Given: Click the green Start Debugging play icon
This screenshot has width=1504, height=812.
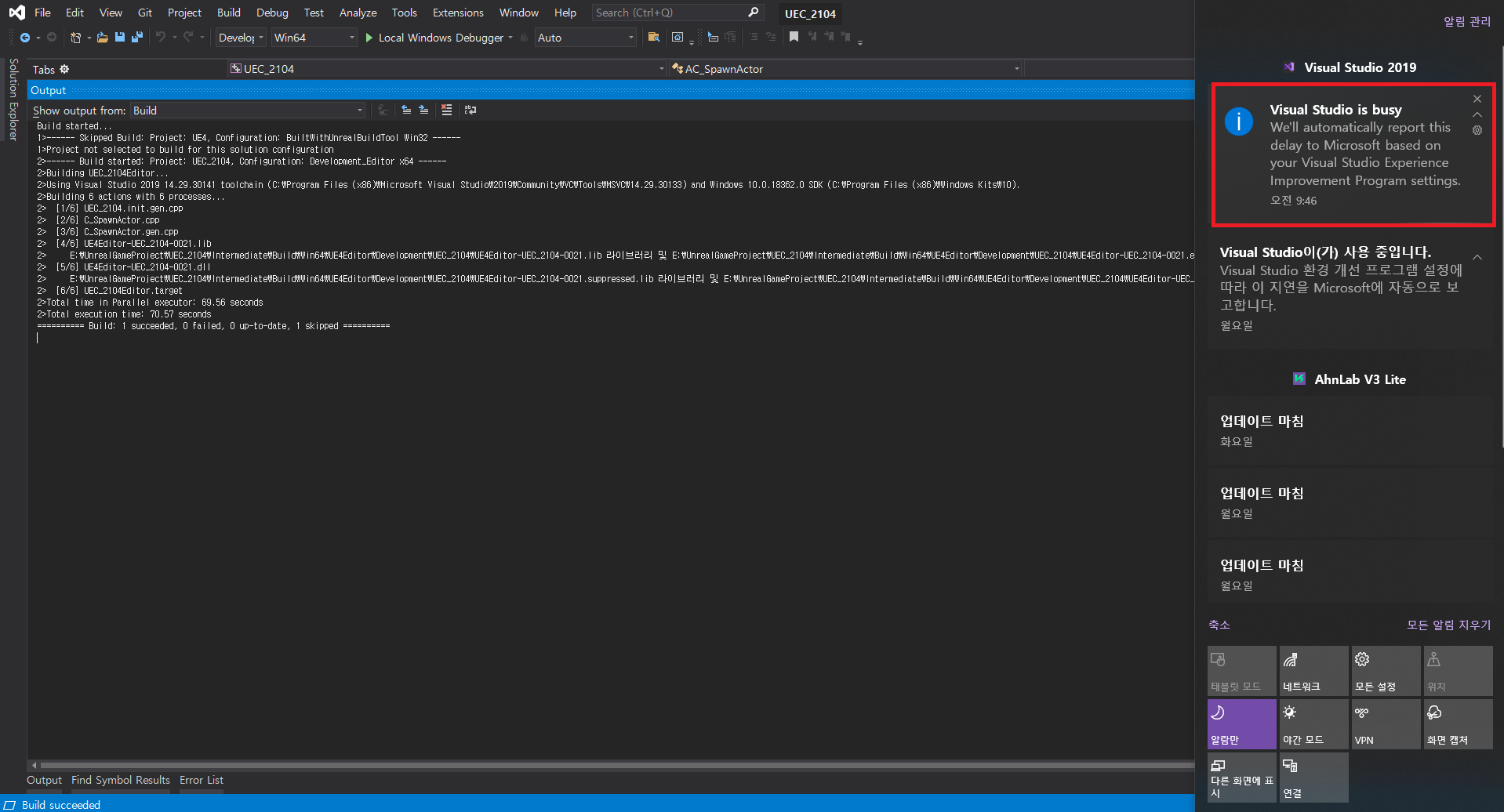Looking at the screenshot, I should (369, 38).
